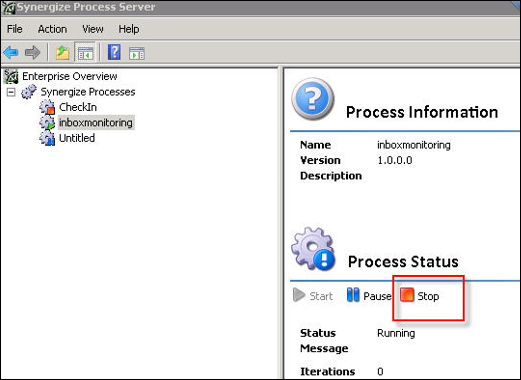This screenshot has height=380, width=521.
Task: Select the CheckIn process label
Action: [x=78, y=107]
